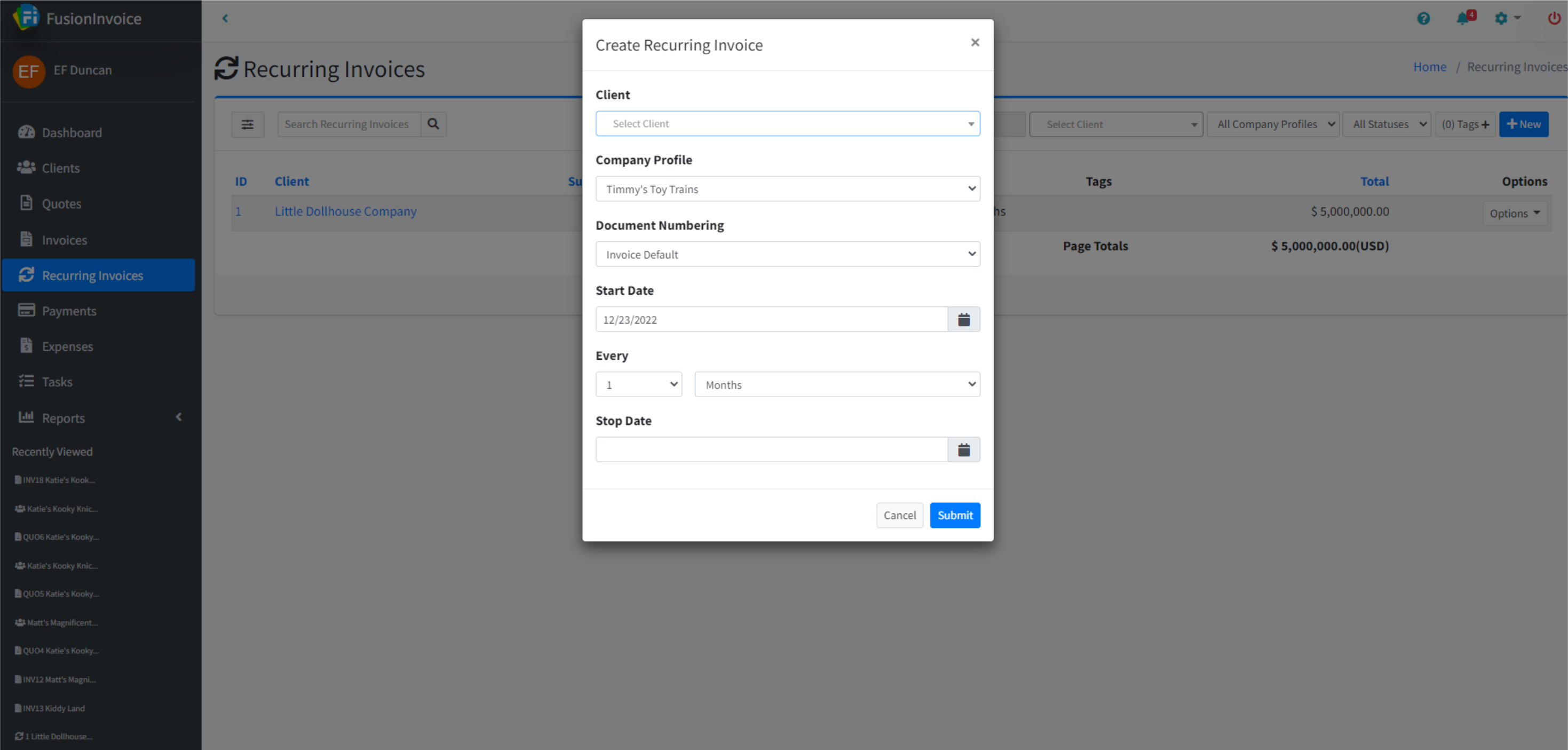Screen dimensions: 1568x750
Task: Open the Start Date calendar picker
Action: pos(963,320)
